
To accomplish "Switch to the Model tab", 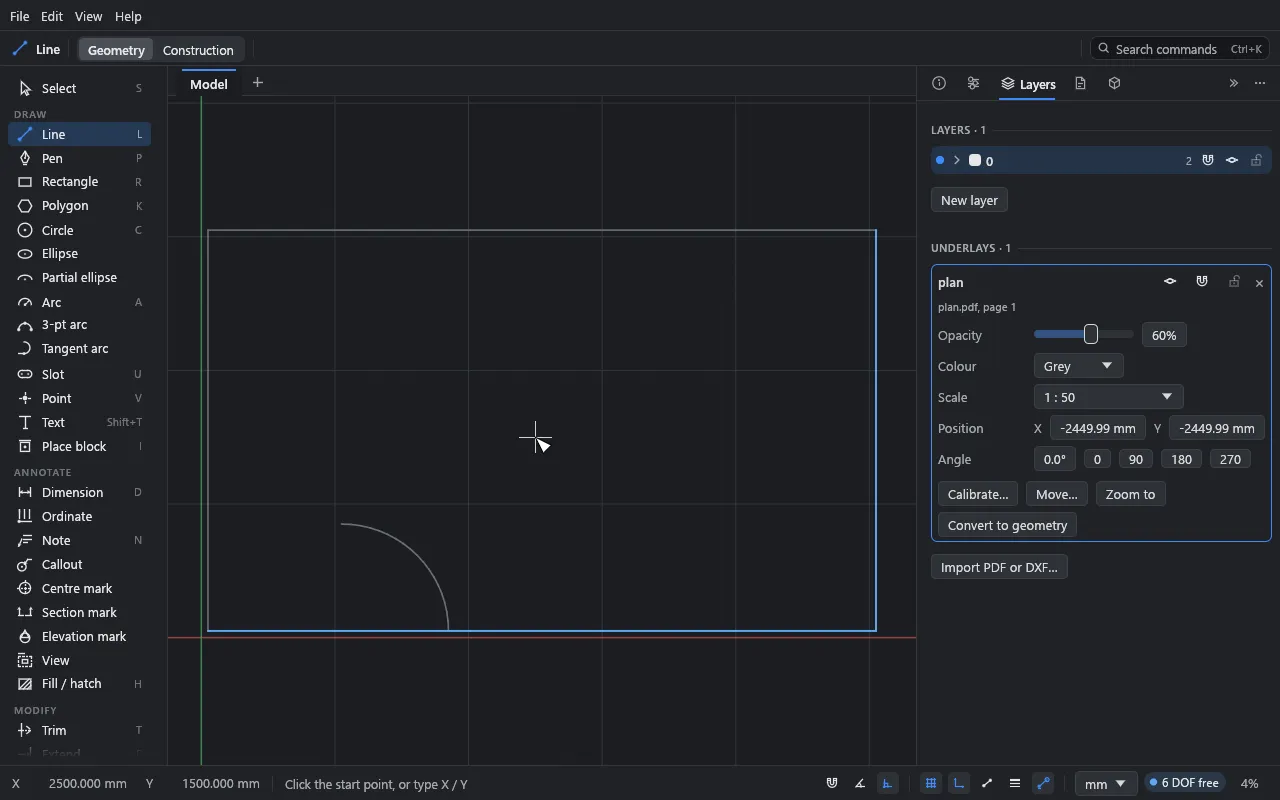I will point(209,84).
